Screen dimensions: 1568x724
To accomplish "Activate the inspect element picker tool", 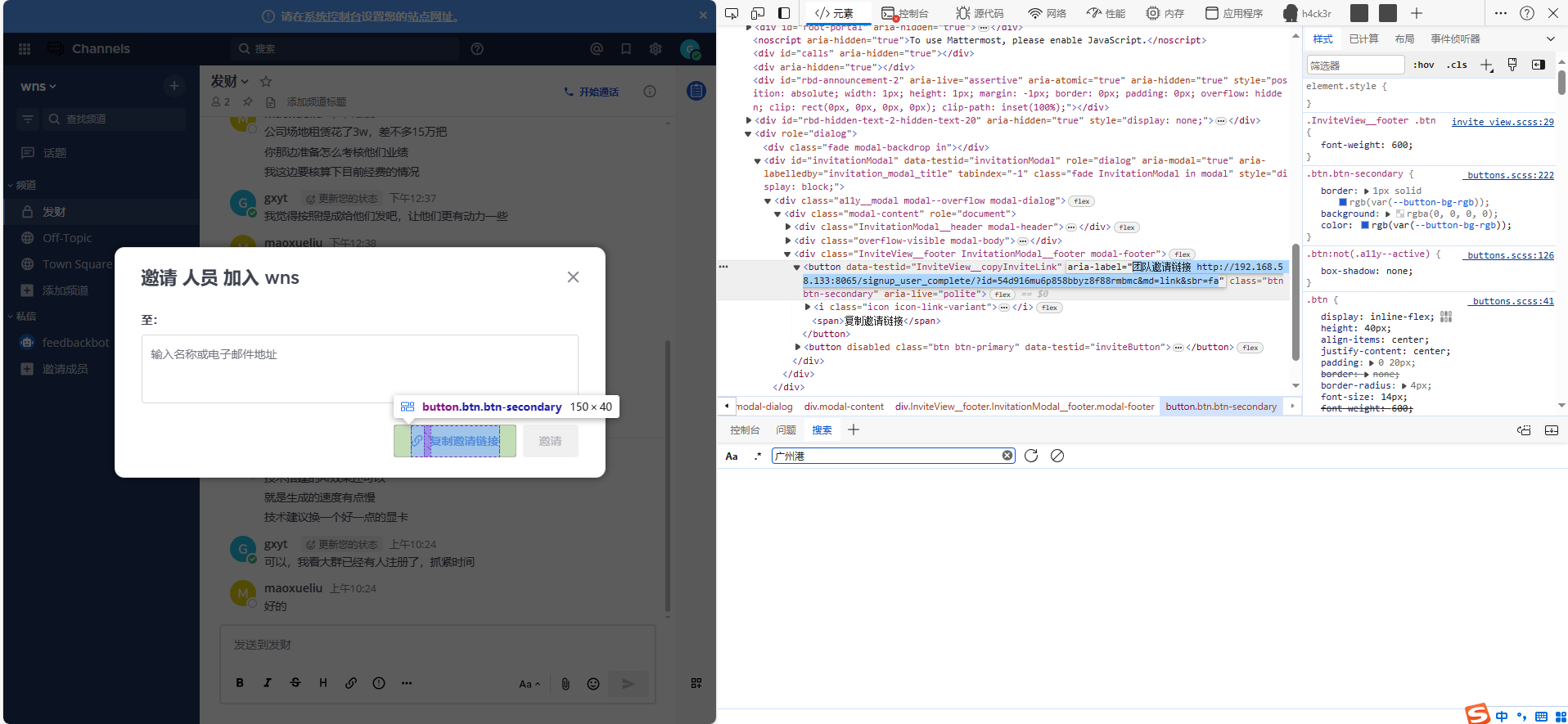I will [732, 13].
